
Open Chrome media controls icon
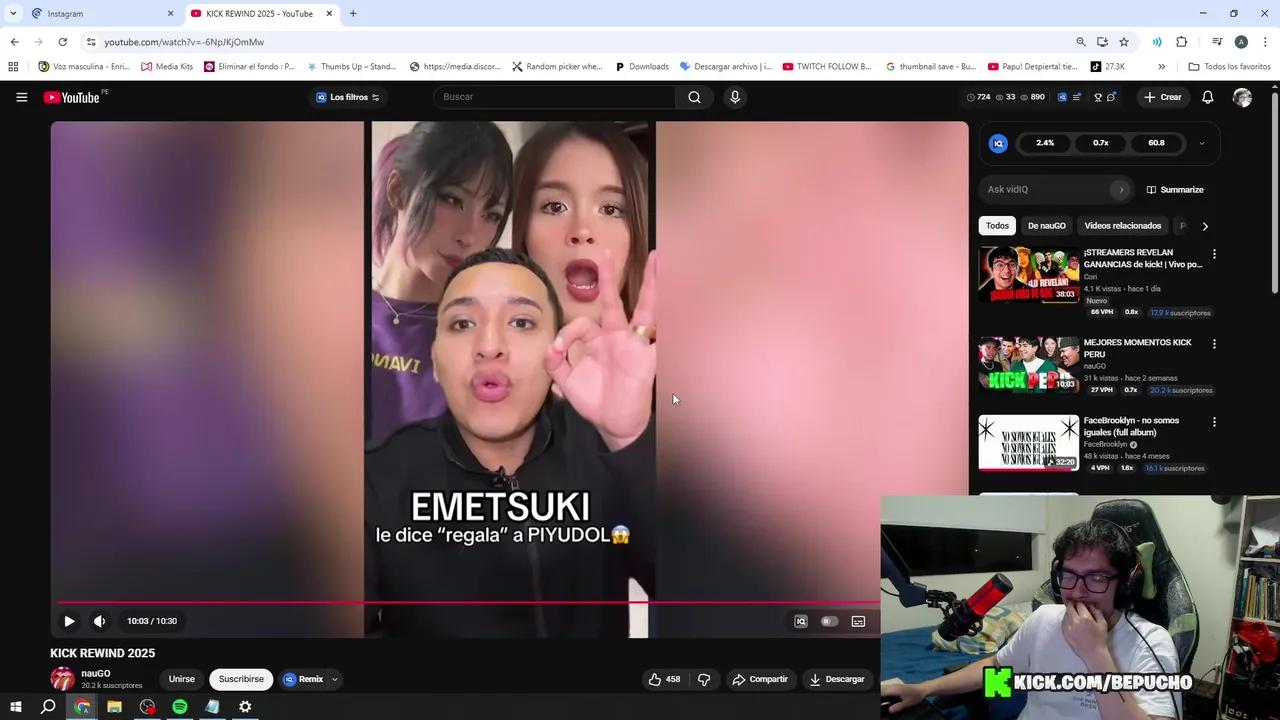click(x=1217, y=42)
